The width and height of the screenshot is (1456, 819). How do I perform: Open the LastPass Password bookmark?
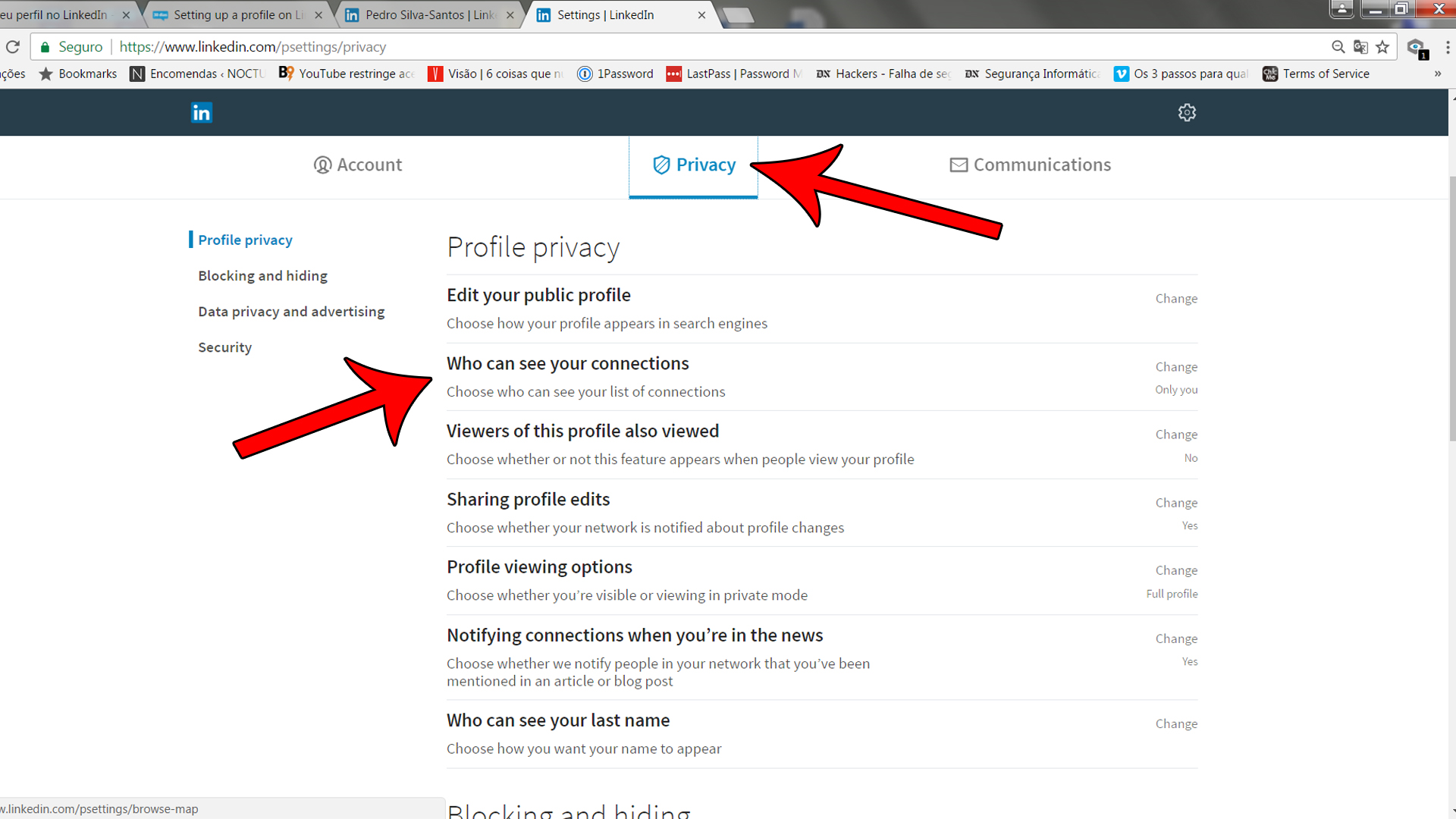(x=733, y=74)
